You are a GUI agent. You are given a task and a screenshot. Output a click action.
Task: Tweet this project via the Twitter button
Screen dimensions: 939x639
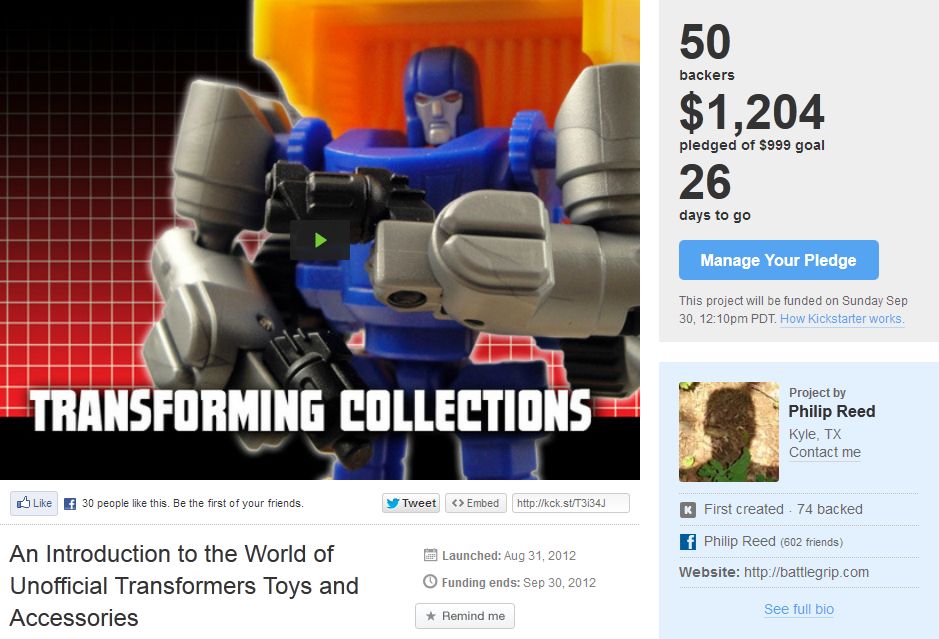411,503
